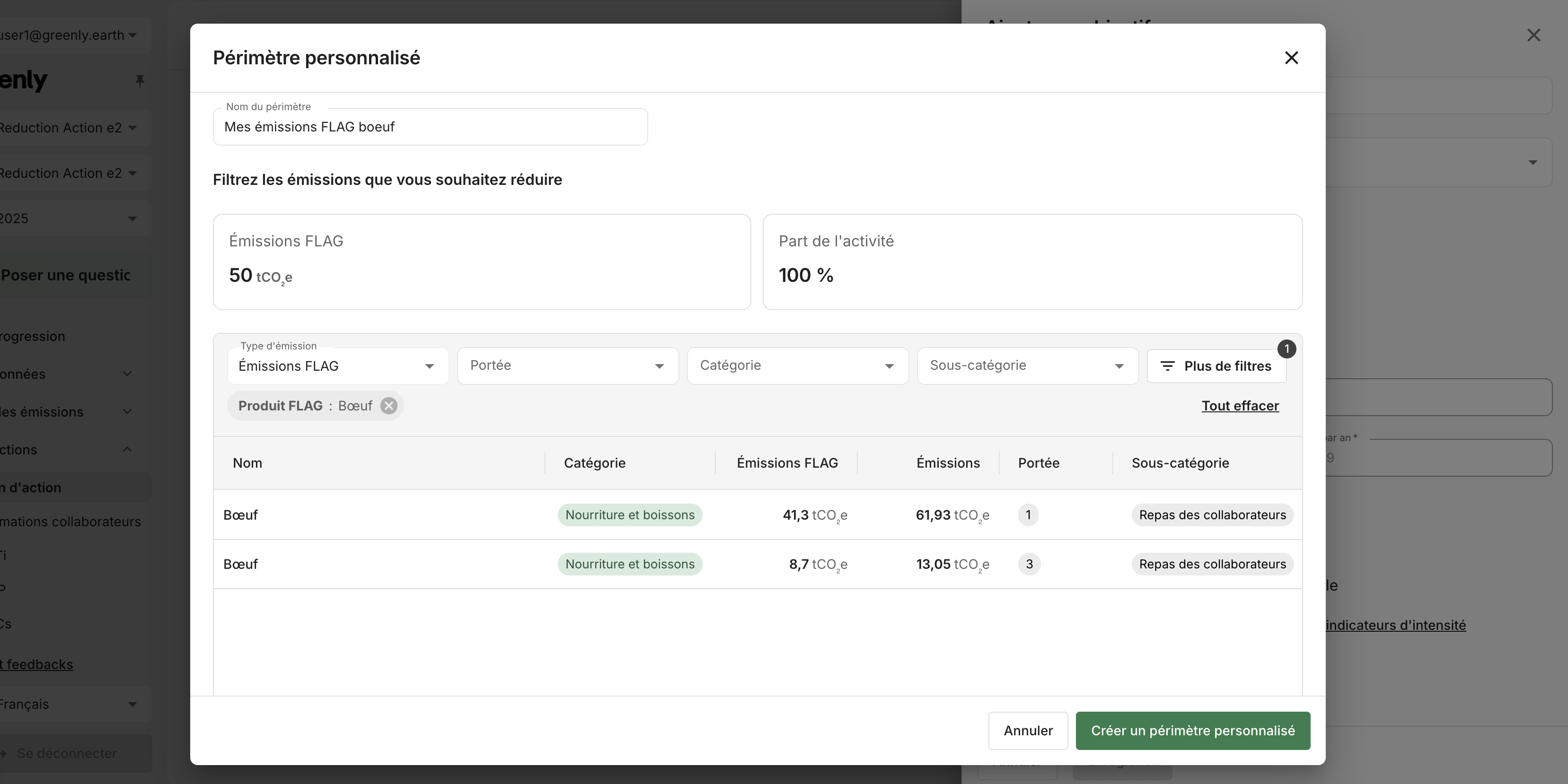Click the pin icon next to the logo
The image size is (1568, 784).
pyautogui.click(x=140, y=81)
